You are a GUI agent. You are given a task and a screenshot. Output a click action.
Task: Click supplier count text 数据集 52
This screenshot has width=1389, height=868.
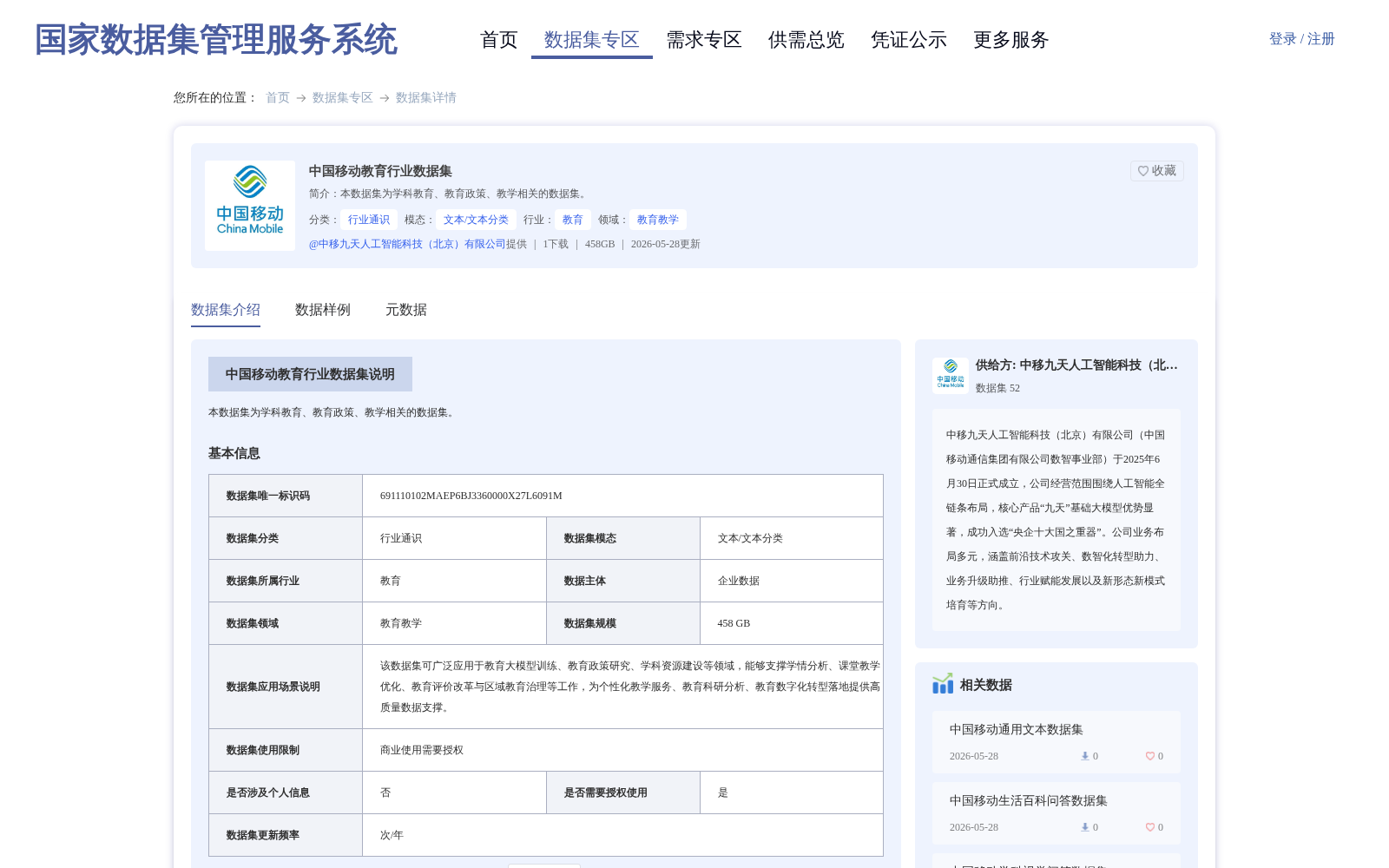pos(997,388)
